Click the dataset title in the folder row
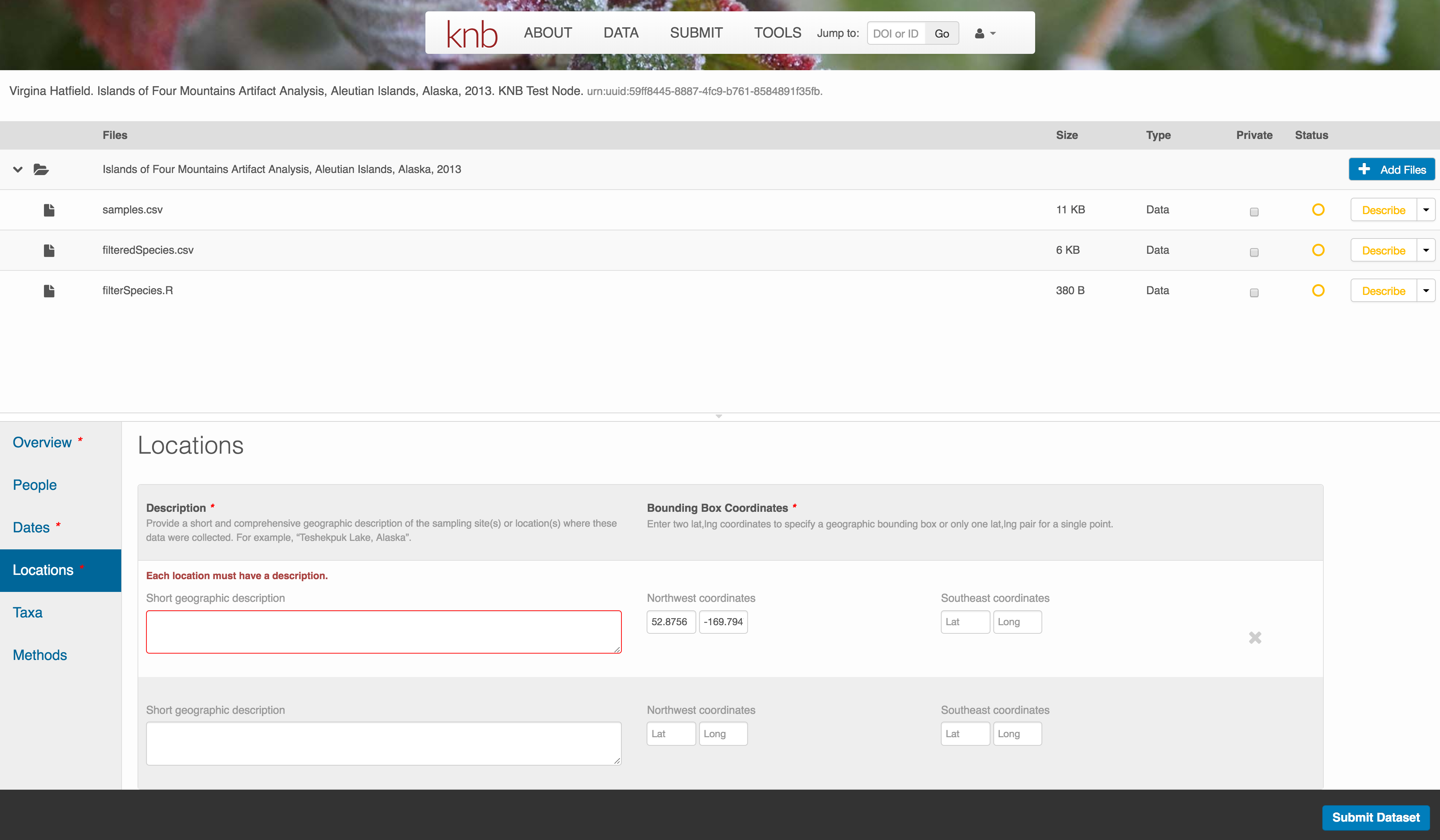Viewport: 1440px width, 840px height. point(282,169)
